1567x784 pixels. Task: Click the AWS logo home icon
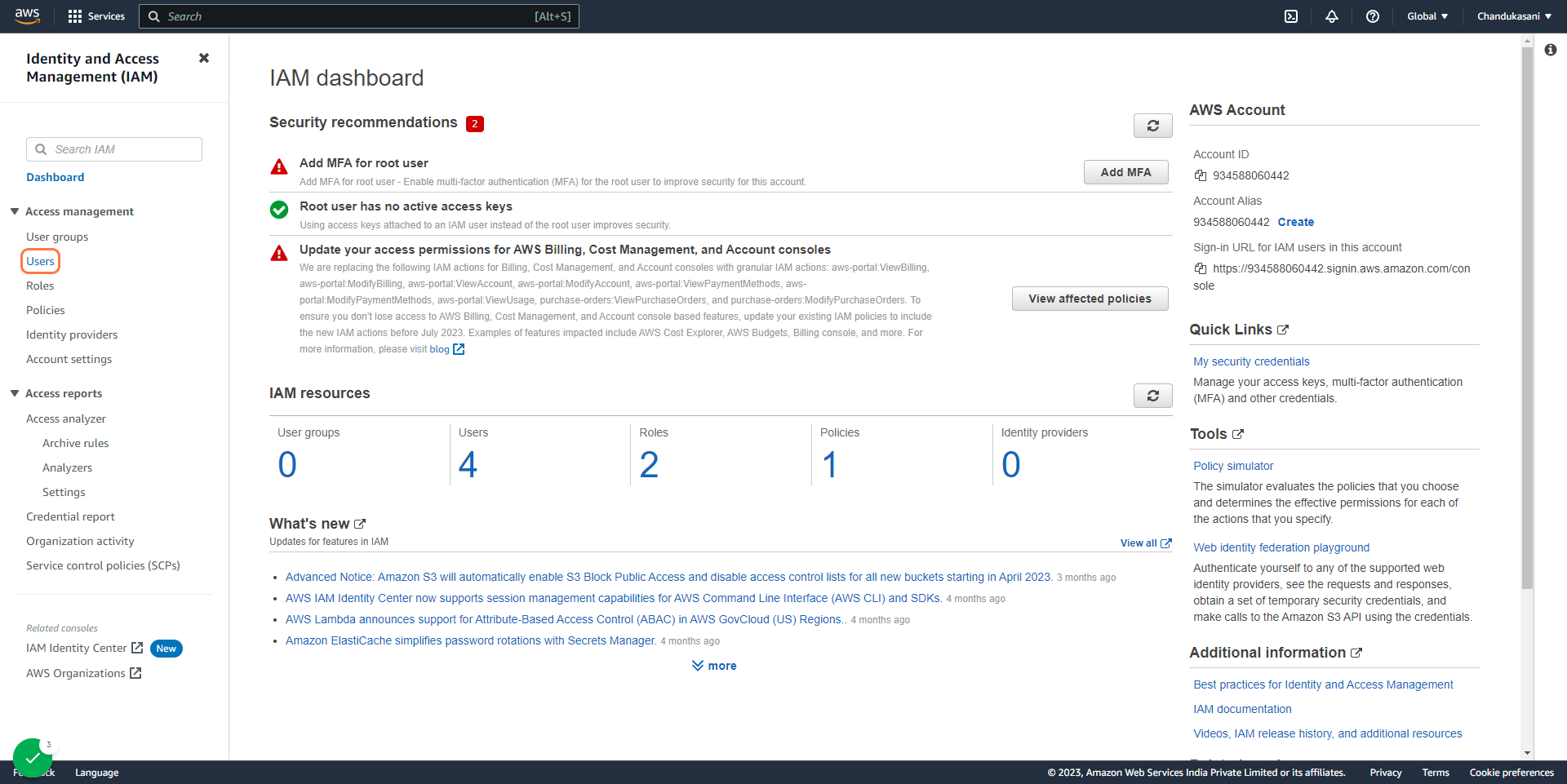(x=27, y=16)
